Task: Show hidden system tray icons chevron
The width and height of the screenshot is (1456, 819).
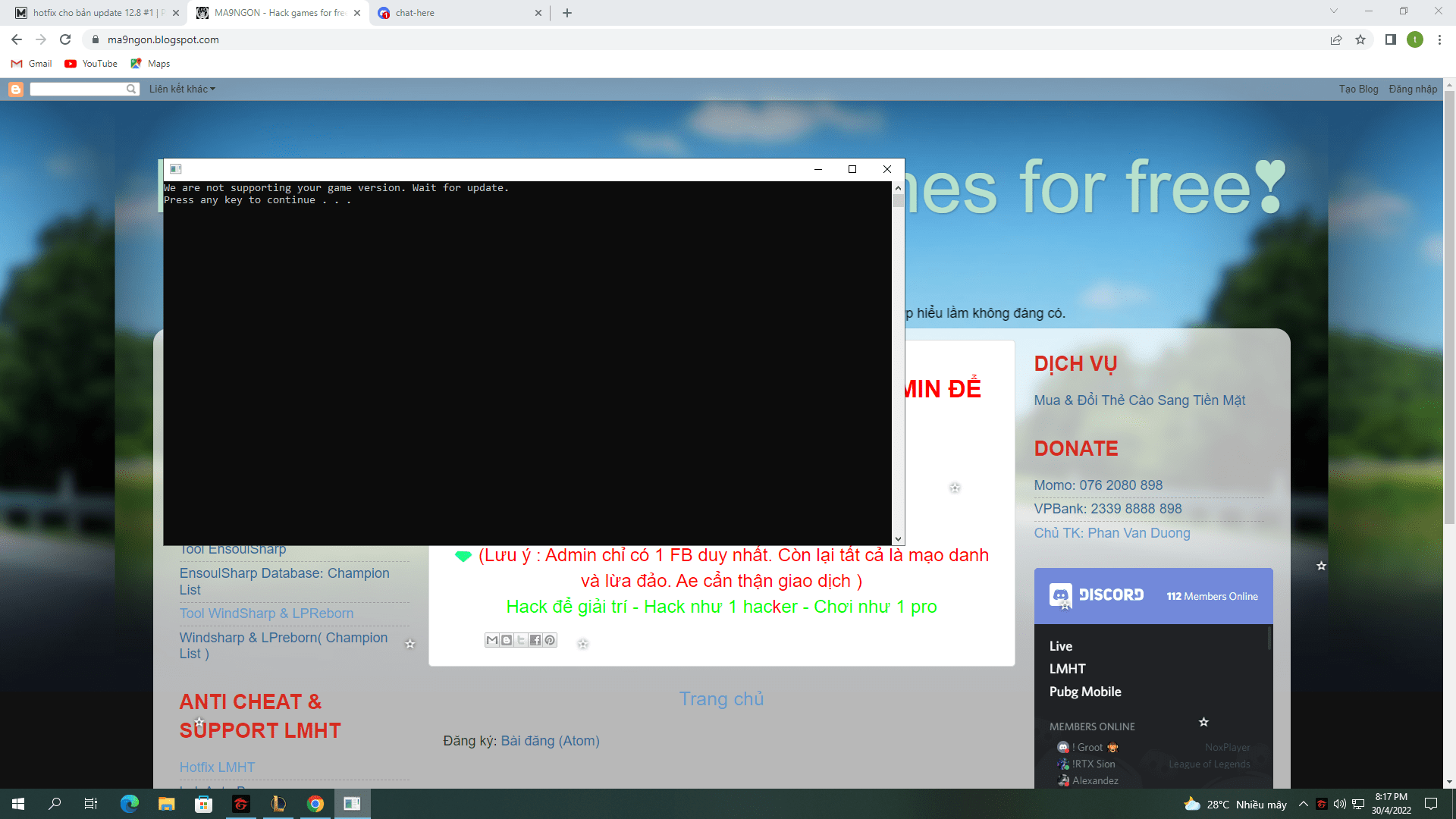Action: click(1303, 804)
